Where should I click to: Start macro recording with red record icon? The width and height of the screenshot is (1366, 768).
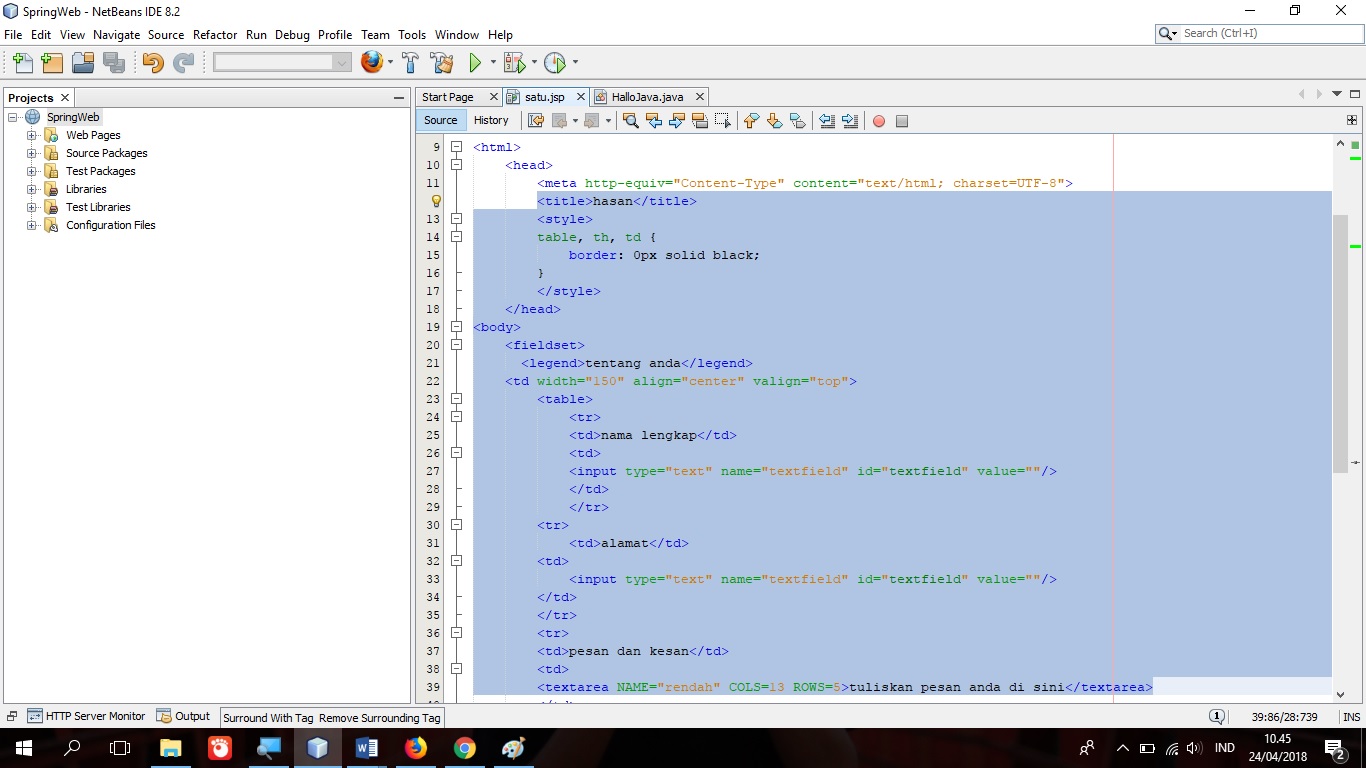(878, 120)
